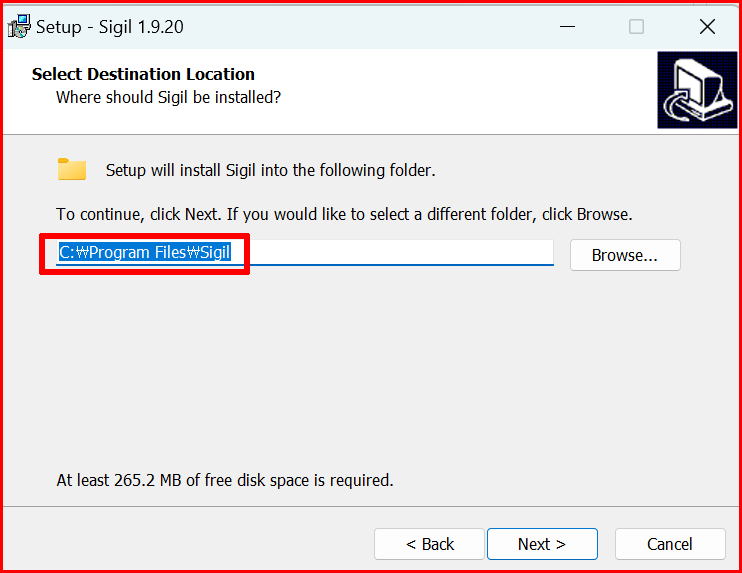The height and width of the screenshot is (573, 742).
Task: Click the "To continue, click Next" instruction text
Action: [344, 214]
